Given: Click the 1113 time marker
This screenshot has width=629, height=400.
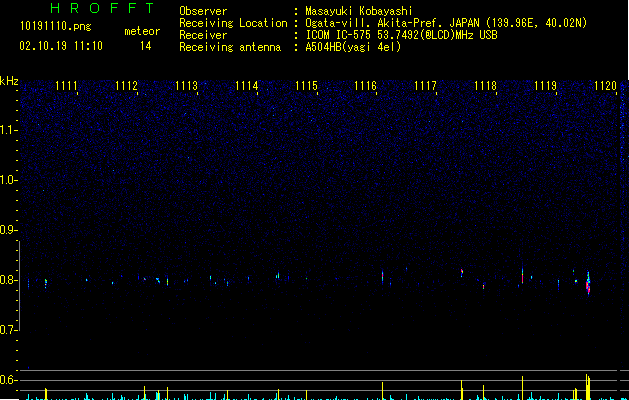Looking at the screenshot, I should [x=187, y=86].
